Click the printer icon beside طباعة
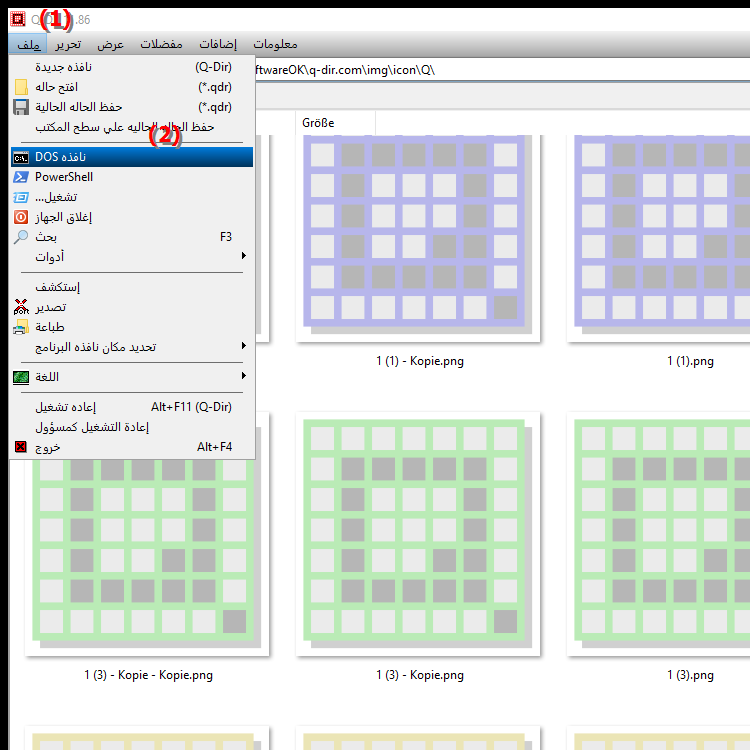Screen dimensions: 750x750 [x=21, y=327]
